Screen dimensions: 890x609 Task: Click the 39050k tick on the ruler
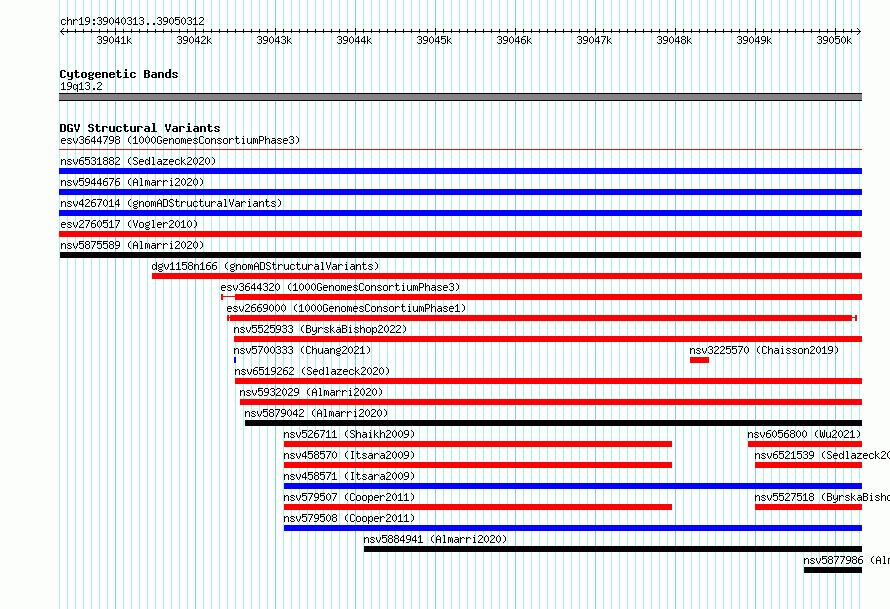pyautogui.click(x=835, y=32)
